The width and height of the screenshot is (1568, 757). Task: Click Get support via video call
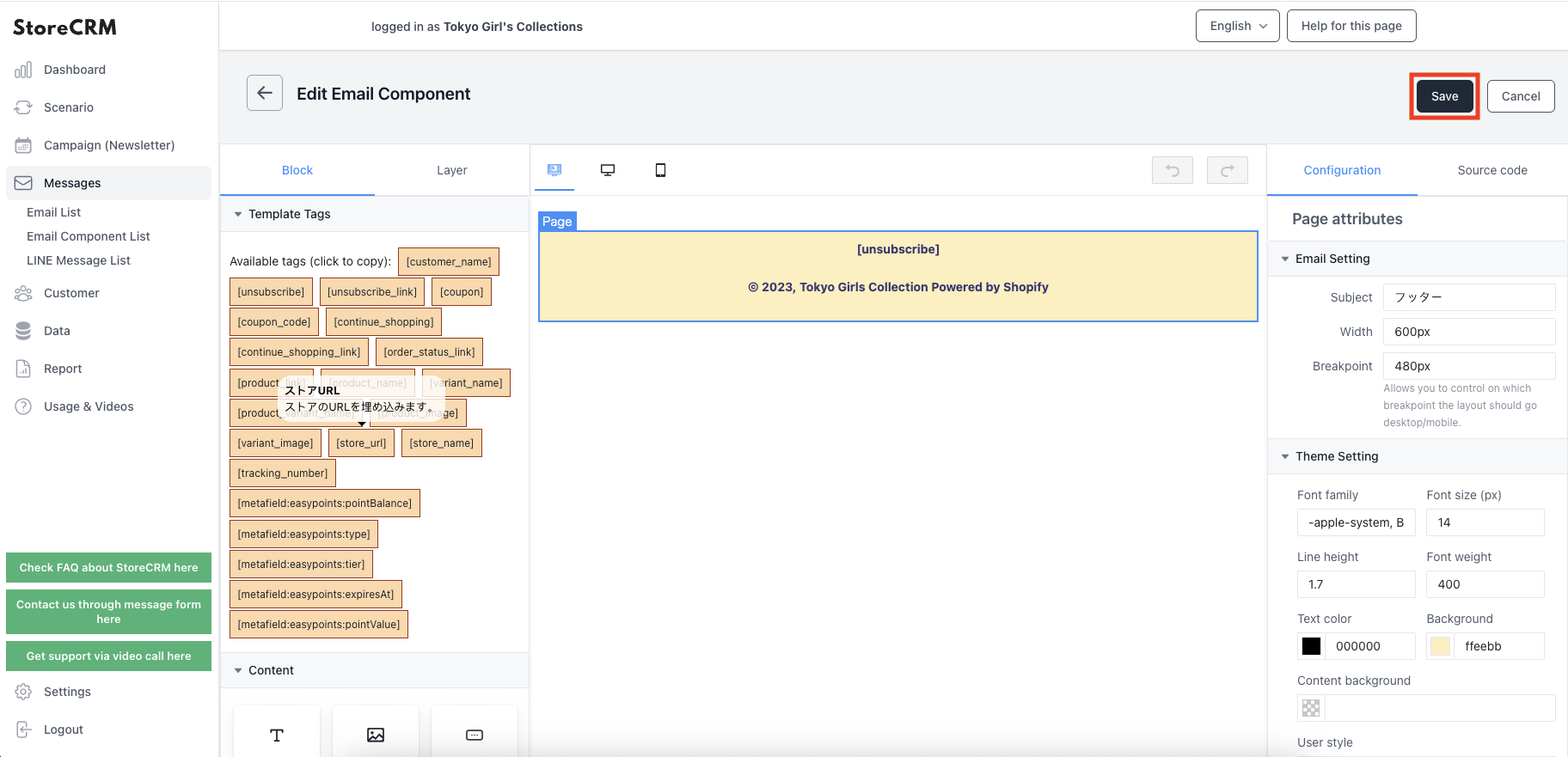pos(108,656)
